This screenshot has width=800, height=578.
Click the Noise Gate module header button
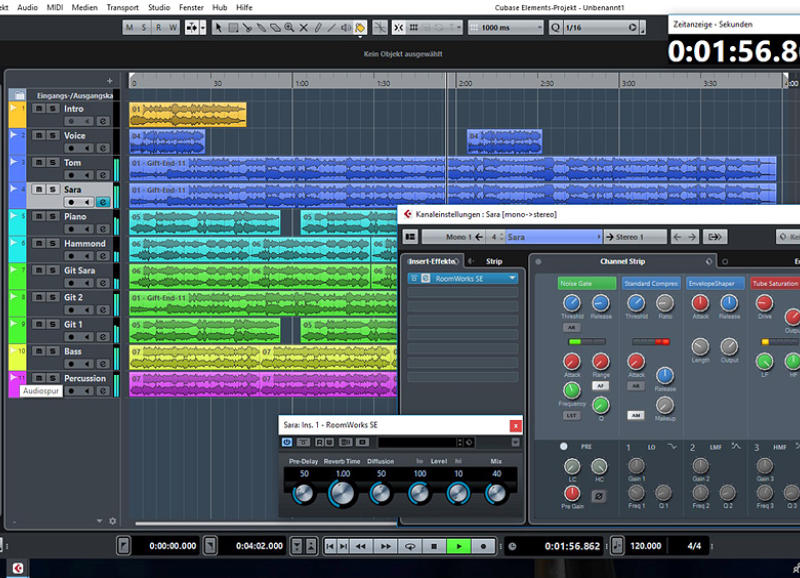[x=586, y=284]
